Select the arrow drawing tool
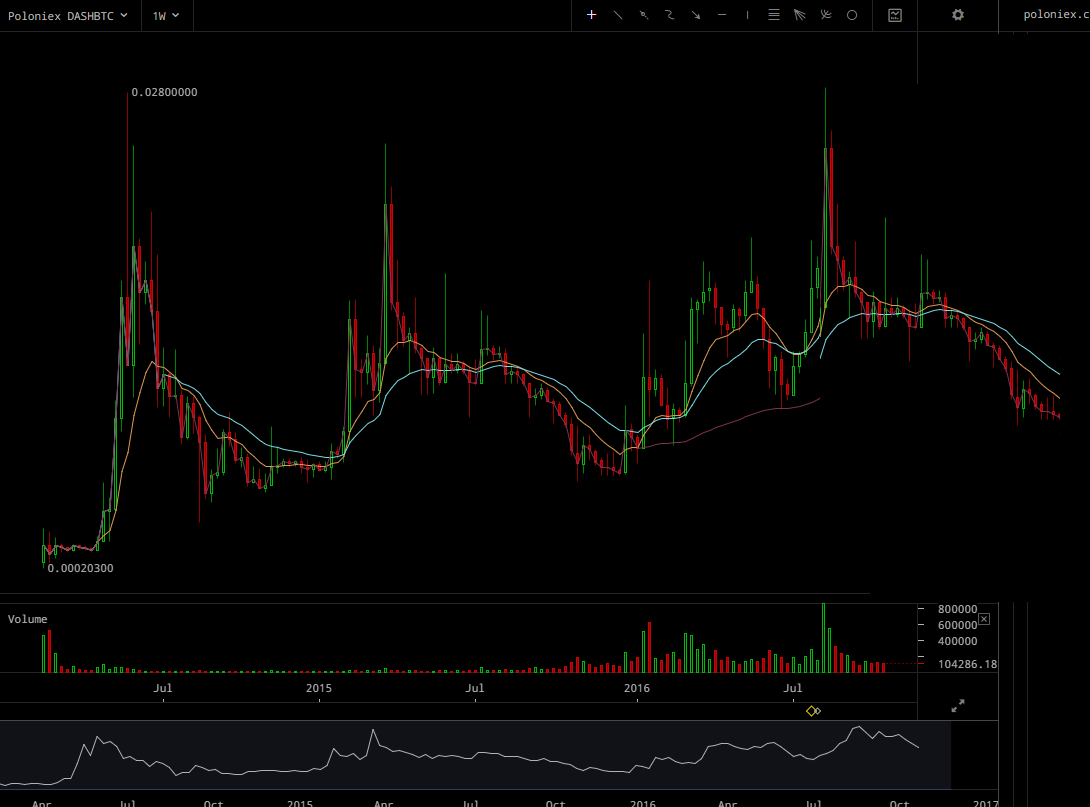Screen dimensions: 1090x807 tap(696, 15)
